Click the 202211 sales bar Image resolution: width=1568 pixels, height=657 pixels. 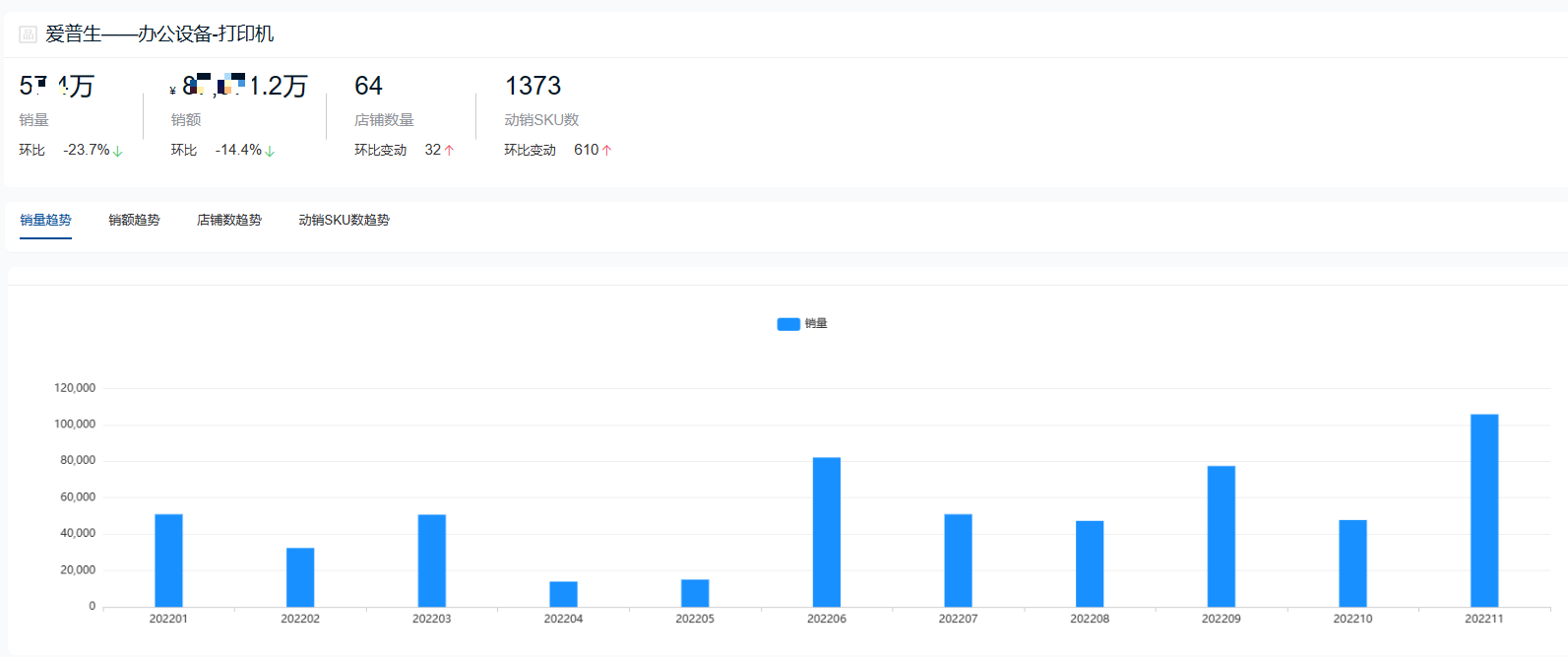tap(1483, 510)
